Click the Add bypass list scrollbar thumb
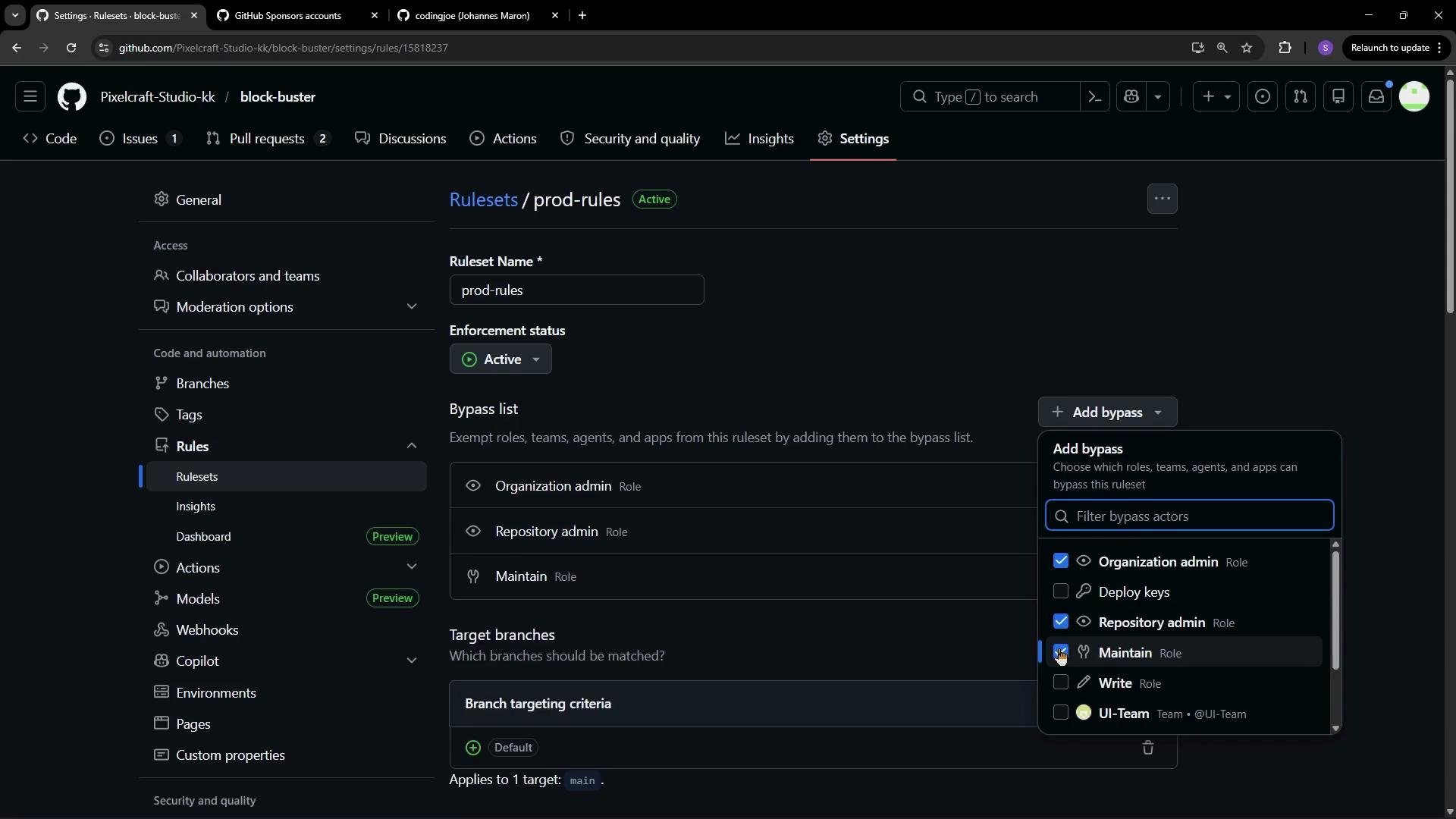This screenshot has width=1456, height=819. click(1335, 610)
